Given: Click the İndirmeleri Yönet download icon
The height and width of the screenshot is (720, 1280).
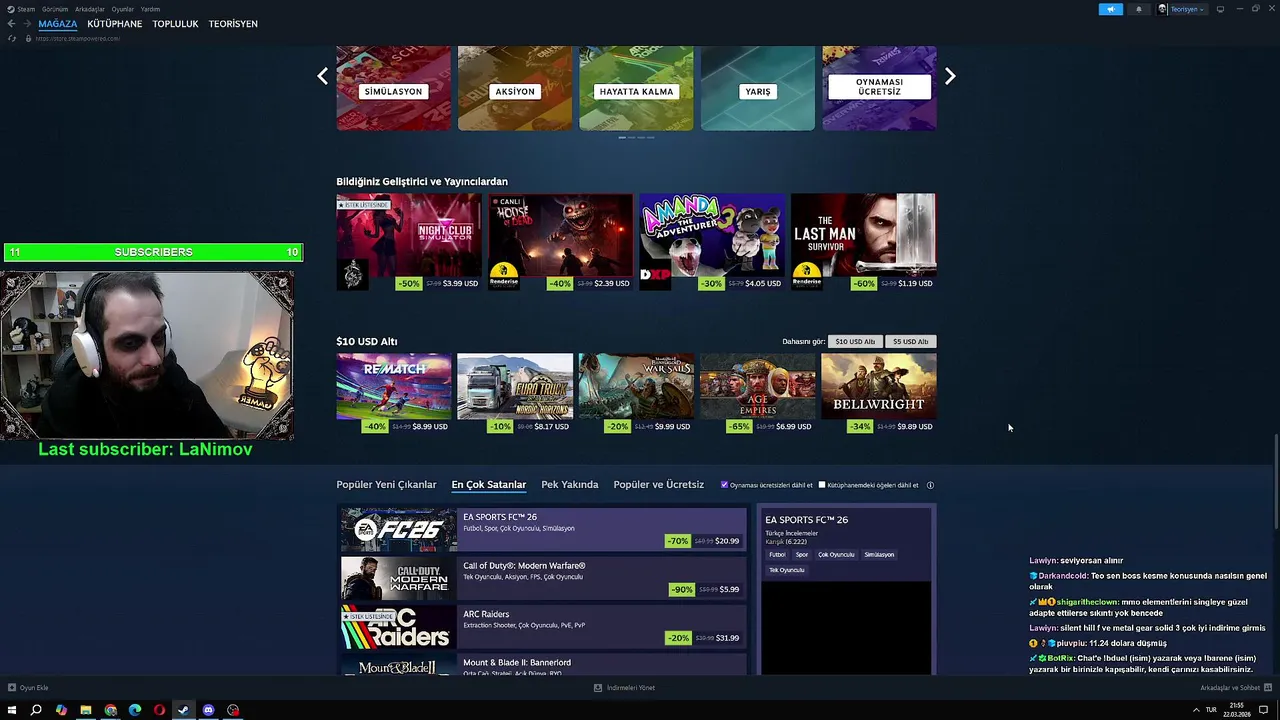Looking at the screenshot, I should click(598, 688).
